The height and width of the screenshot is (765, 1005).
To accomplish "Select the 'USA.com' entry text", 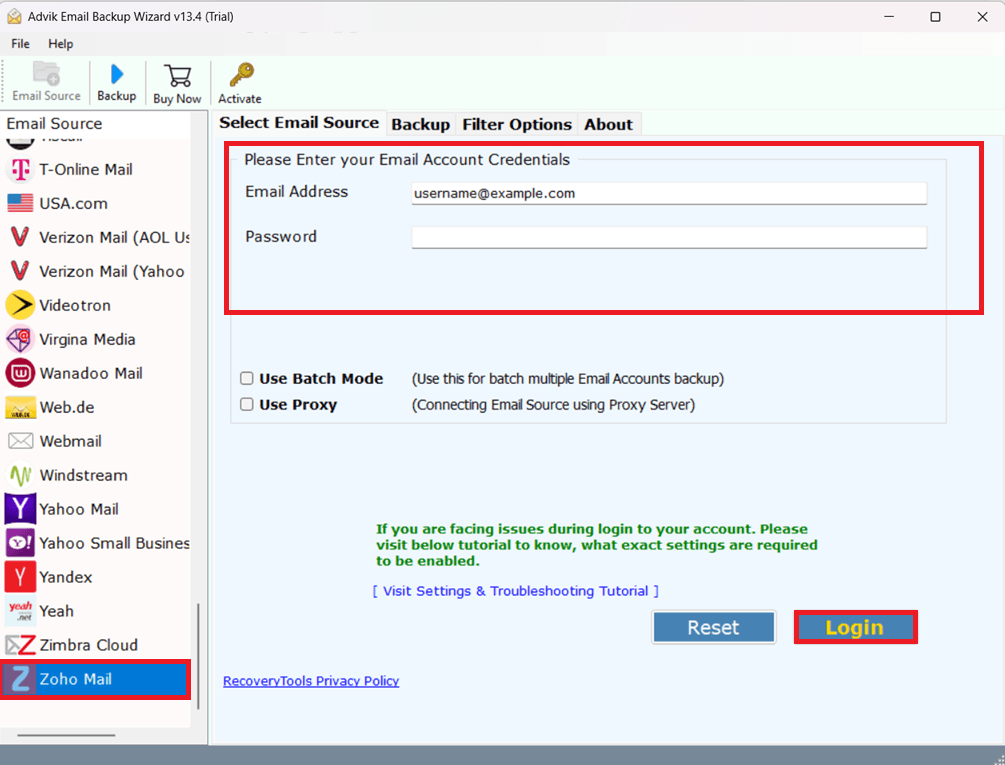I will coord(74,204).
